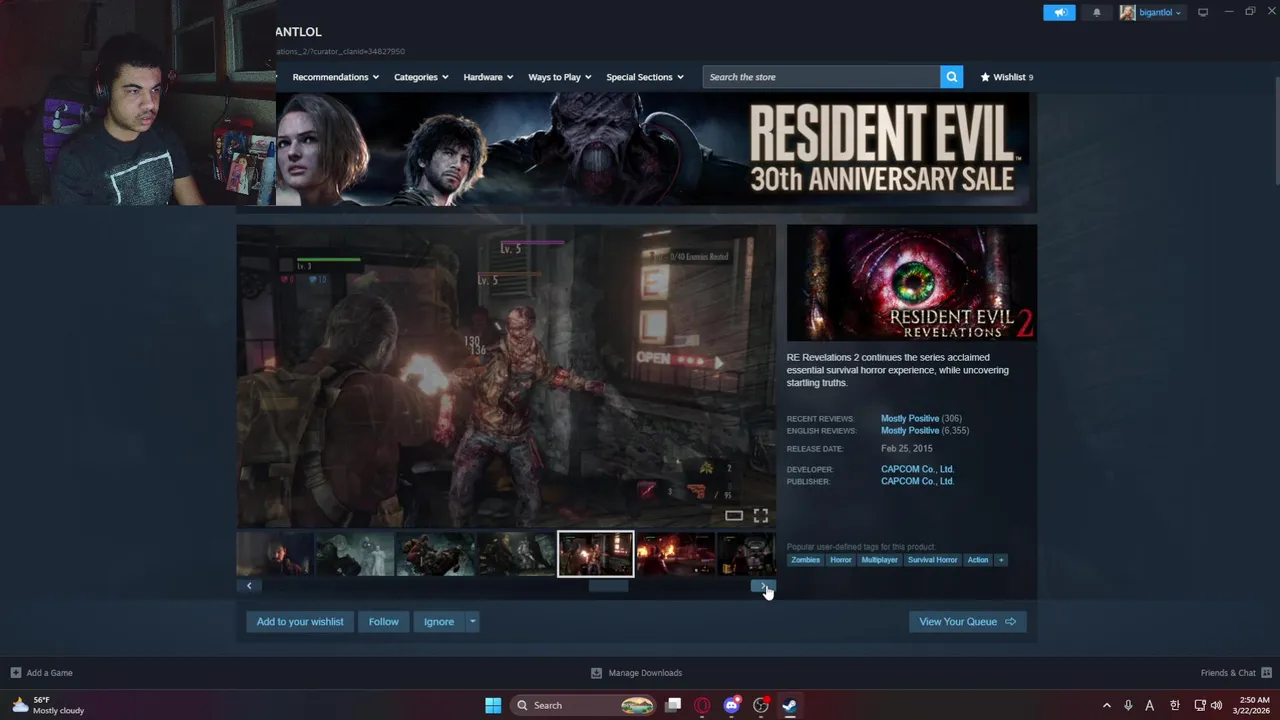Toggle theater mode on the screenshot viewer
1280x720 pixels.
click(x=734, y=516)
